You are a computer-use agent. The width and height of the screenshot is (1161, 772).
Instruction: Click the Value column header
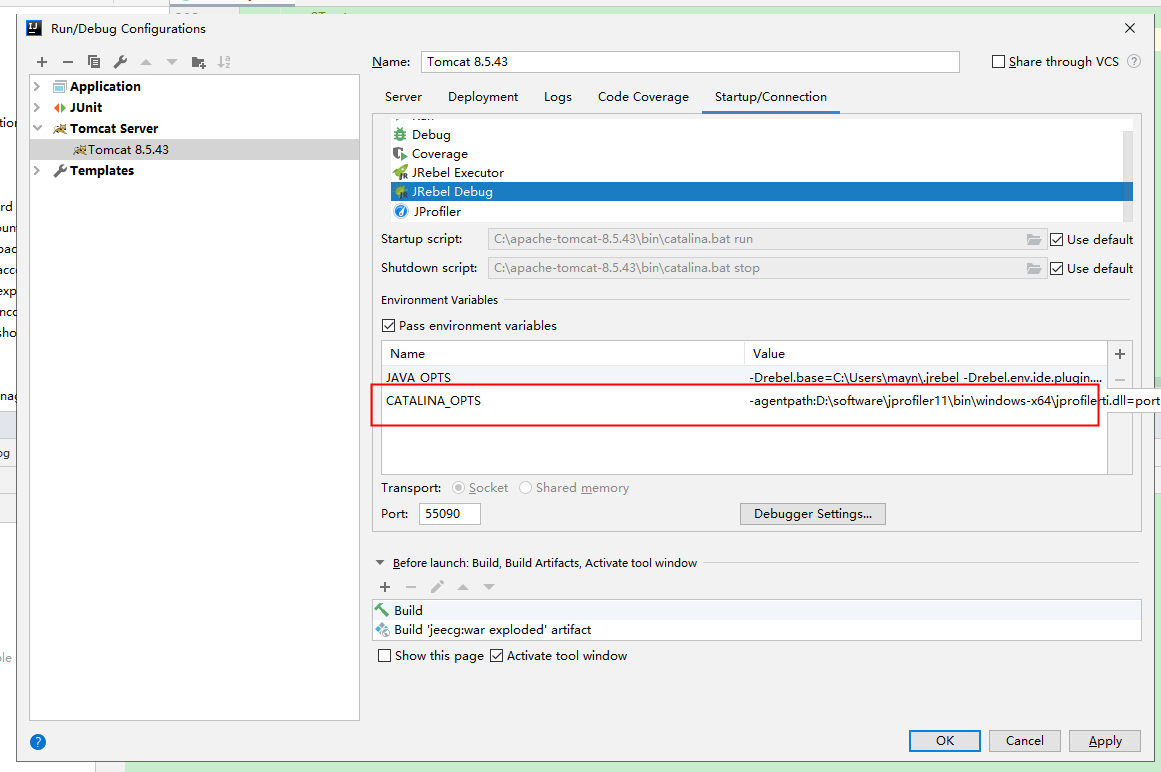tap(926, 354)
